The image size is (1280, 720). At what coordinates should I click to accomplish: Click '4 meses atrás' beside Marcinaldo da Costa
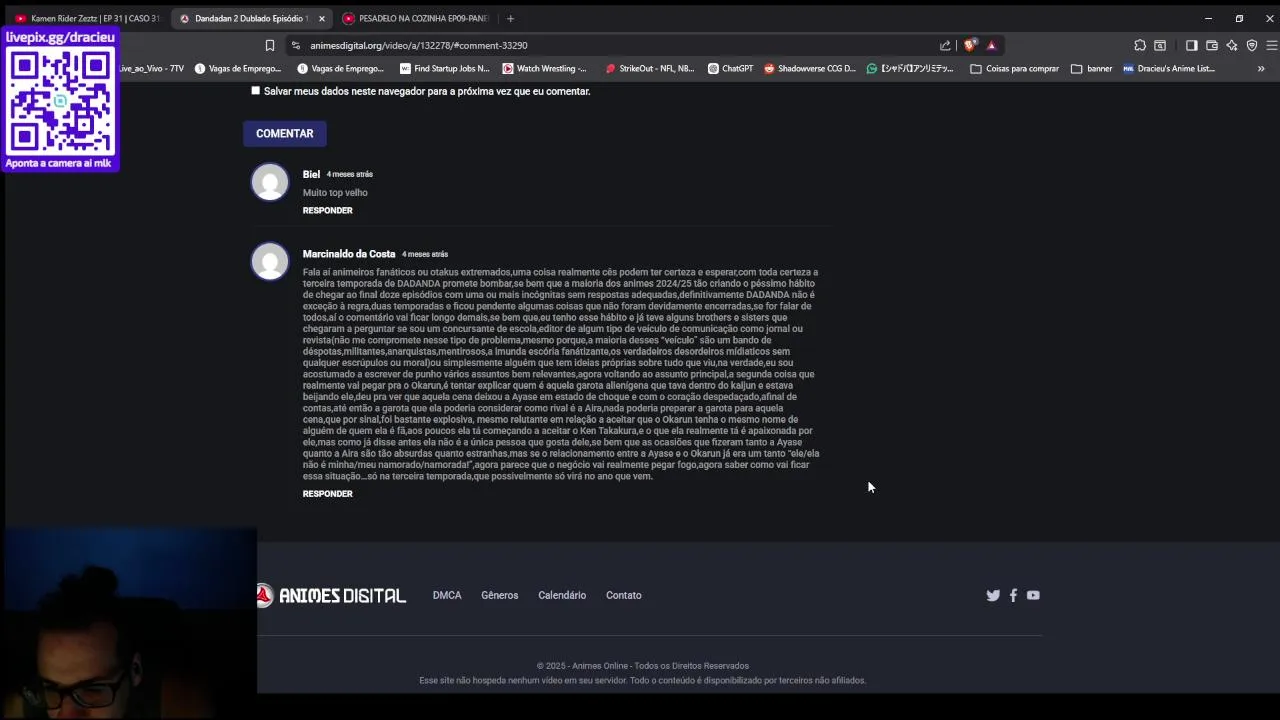click(x=425, y=254)
